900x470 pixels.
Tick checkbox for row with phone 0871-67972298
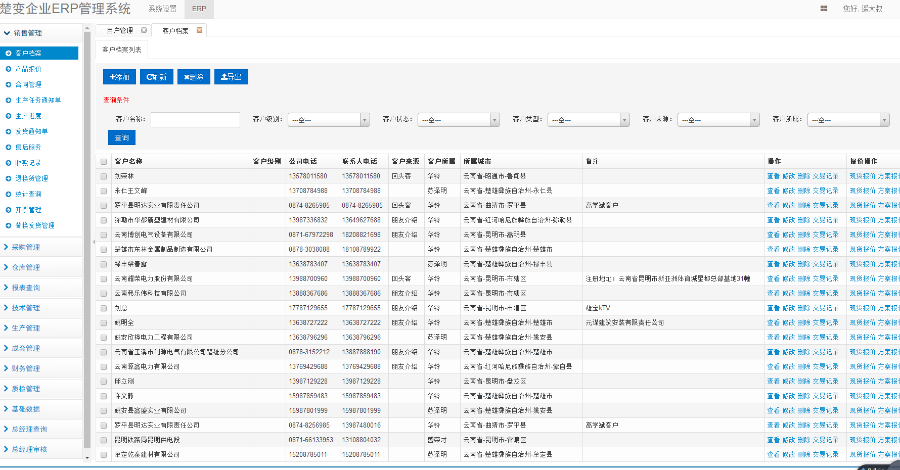[103, 235]
